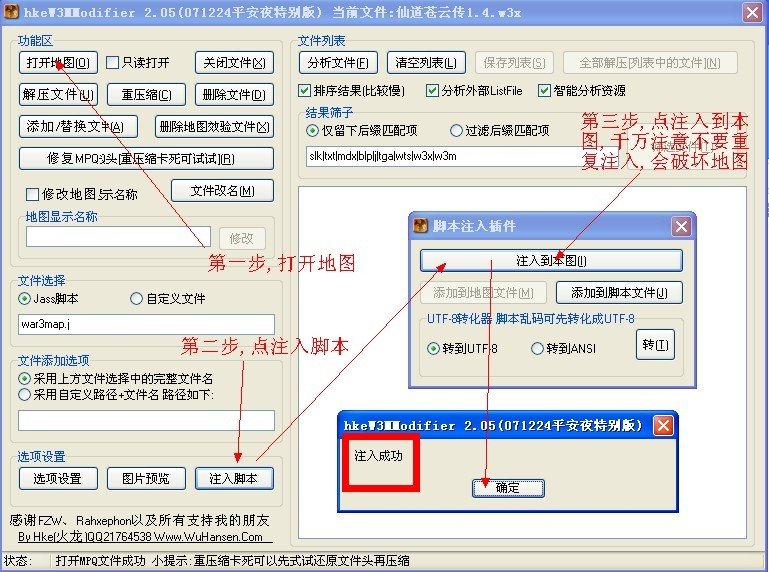Click 添加到脚本文件(J) button
The width and height of the screenshot is (769, 572).
point(619,293)
